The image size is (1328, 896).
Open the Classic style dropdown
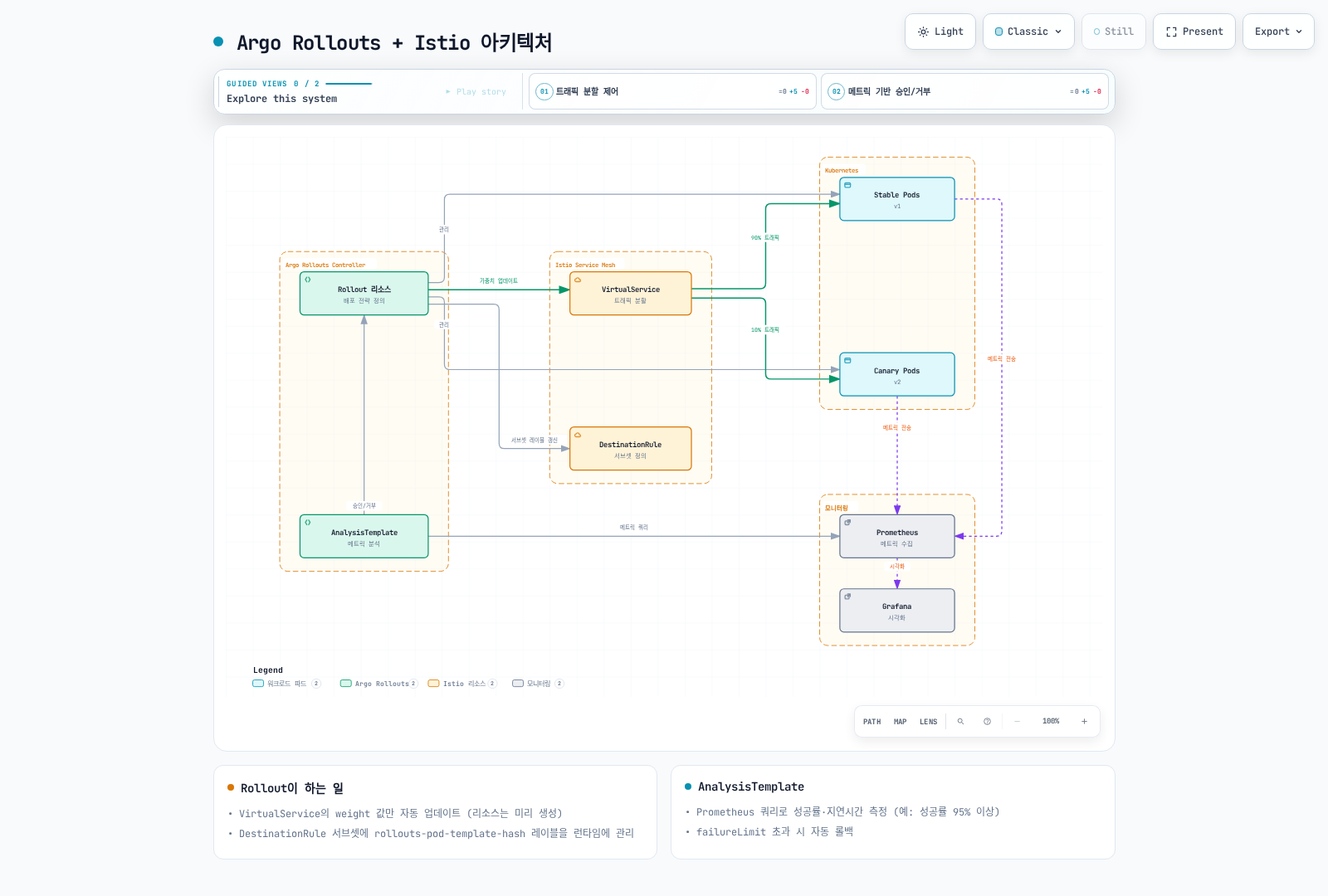click(x=1028, y=32)
